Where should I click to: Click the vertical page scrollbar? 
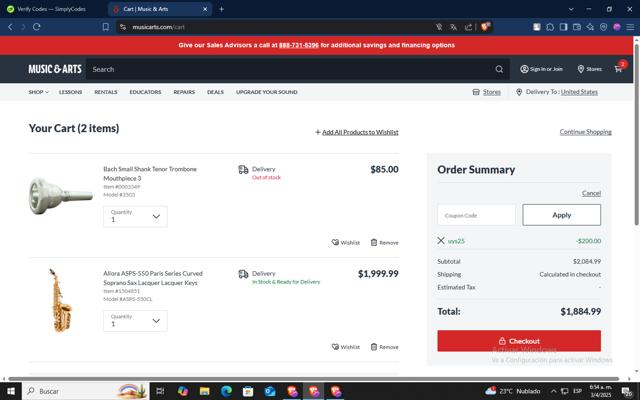pyautogui.click(x=636, y=135)
